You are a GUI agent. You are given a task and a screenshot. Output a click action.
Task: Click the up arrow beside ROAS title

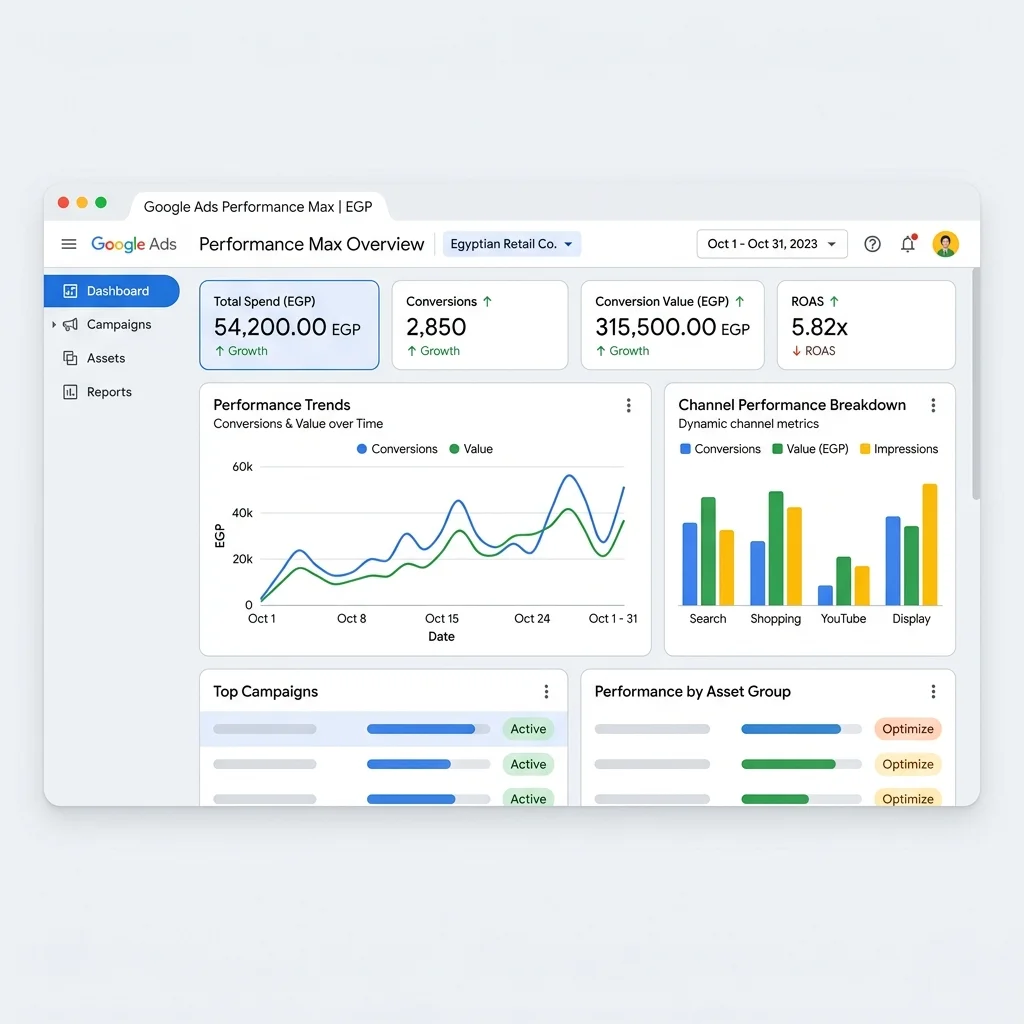pyautogui.click(x=834, y=302)
